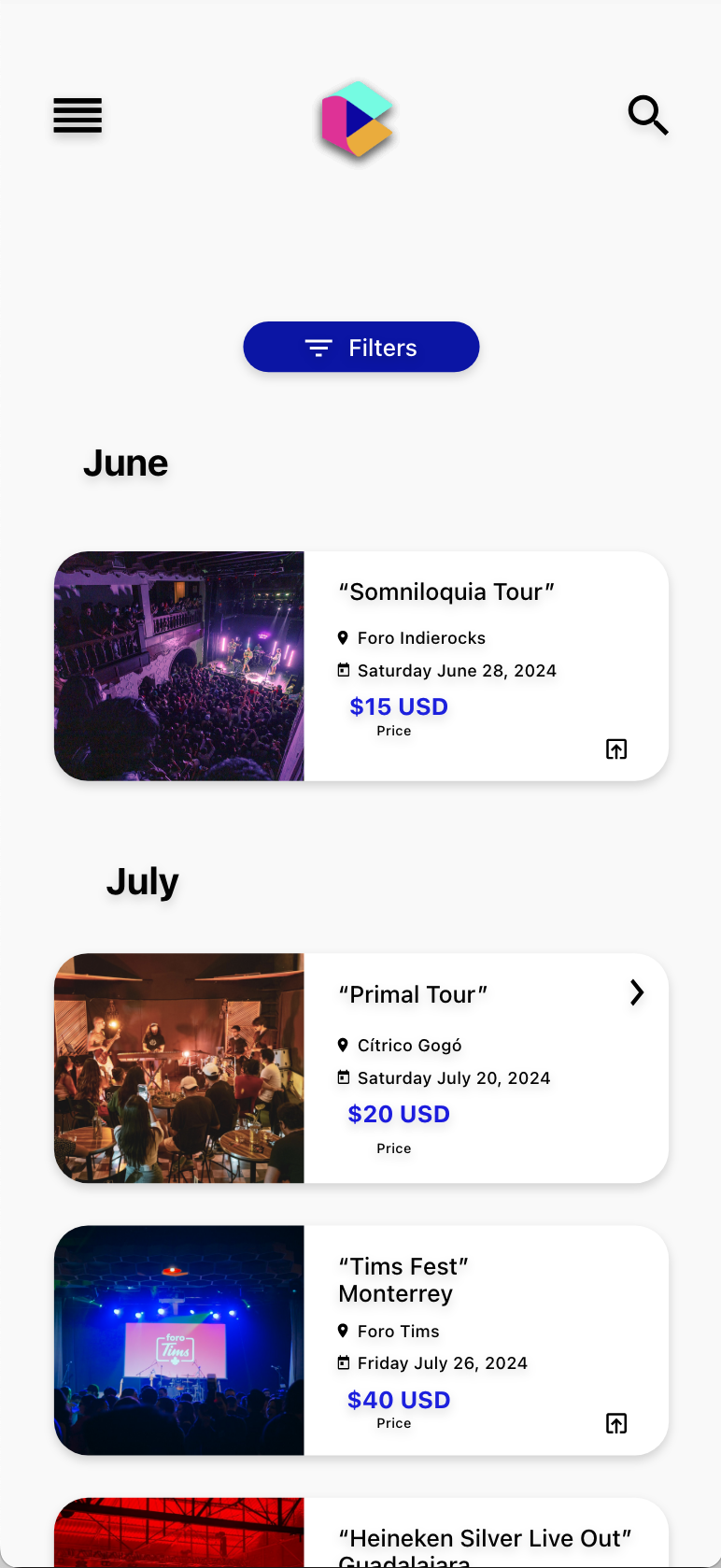Open the "Tims Fest" Monterrey event title
Image resolution: width=721 pixels, height=1568 pixels.
[403, 1279]
